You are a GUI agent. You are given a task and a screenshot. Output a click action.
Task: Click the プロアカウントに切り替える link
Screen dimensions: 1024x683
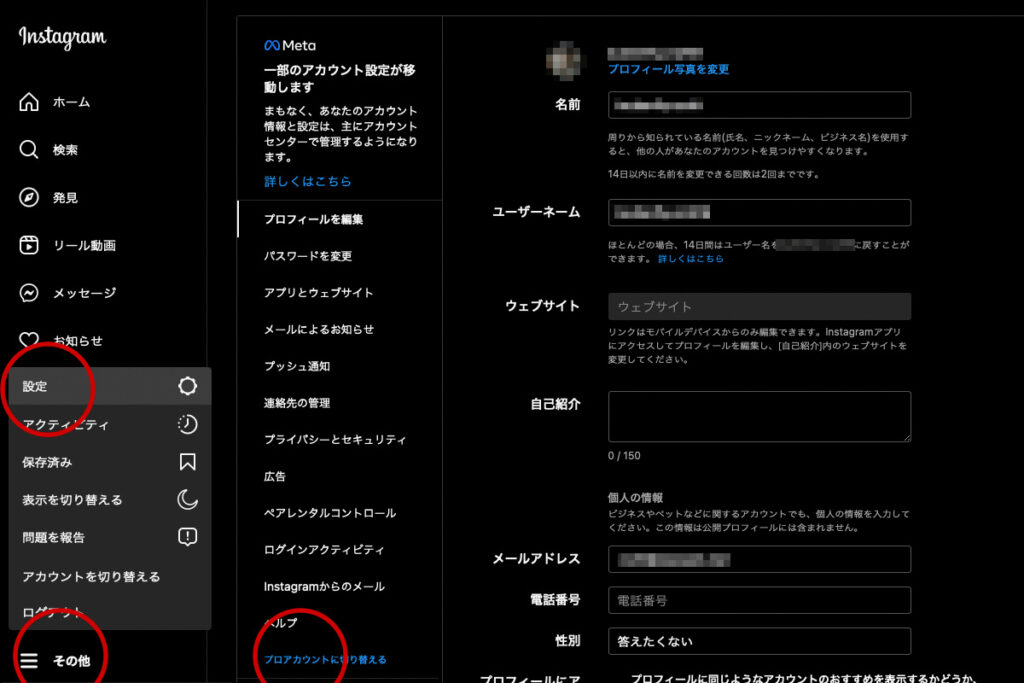click(325, 659)
